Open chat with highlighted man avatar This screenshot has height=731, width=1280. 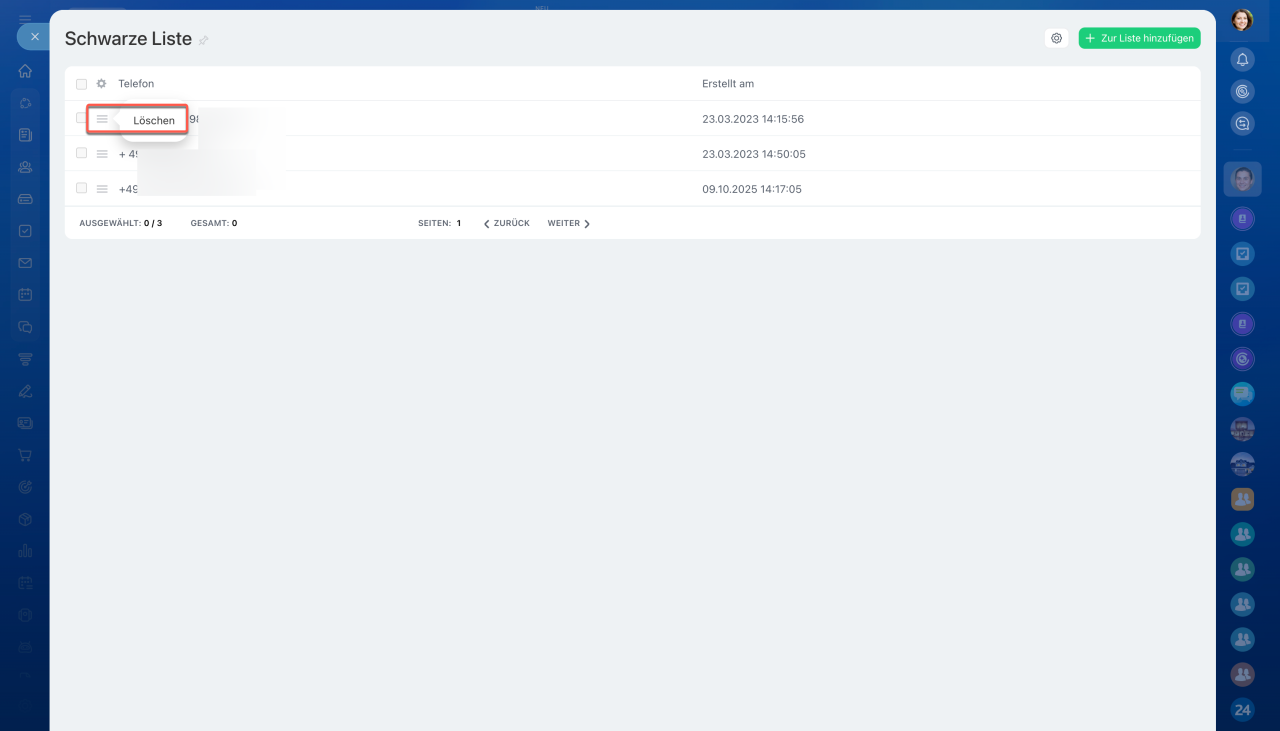pyautogui.click(x=1242, y=179)
